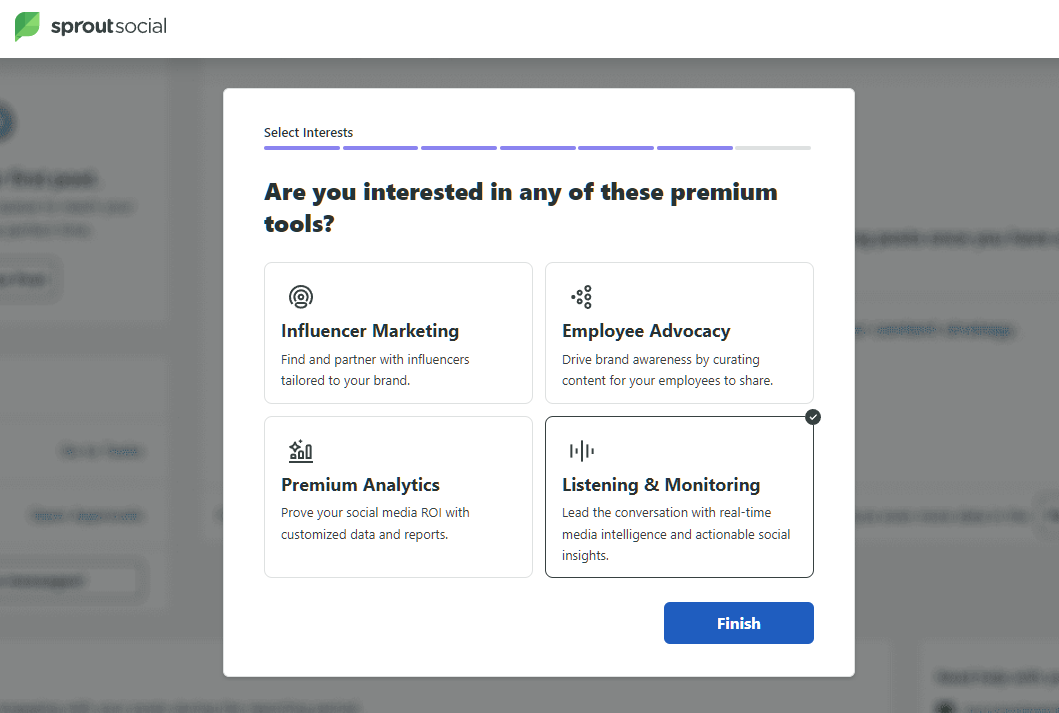This screenshot has height=713, width=1059.
Task: Click the Employee Advocacy description text
Action: coord(667,370)
